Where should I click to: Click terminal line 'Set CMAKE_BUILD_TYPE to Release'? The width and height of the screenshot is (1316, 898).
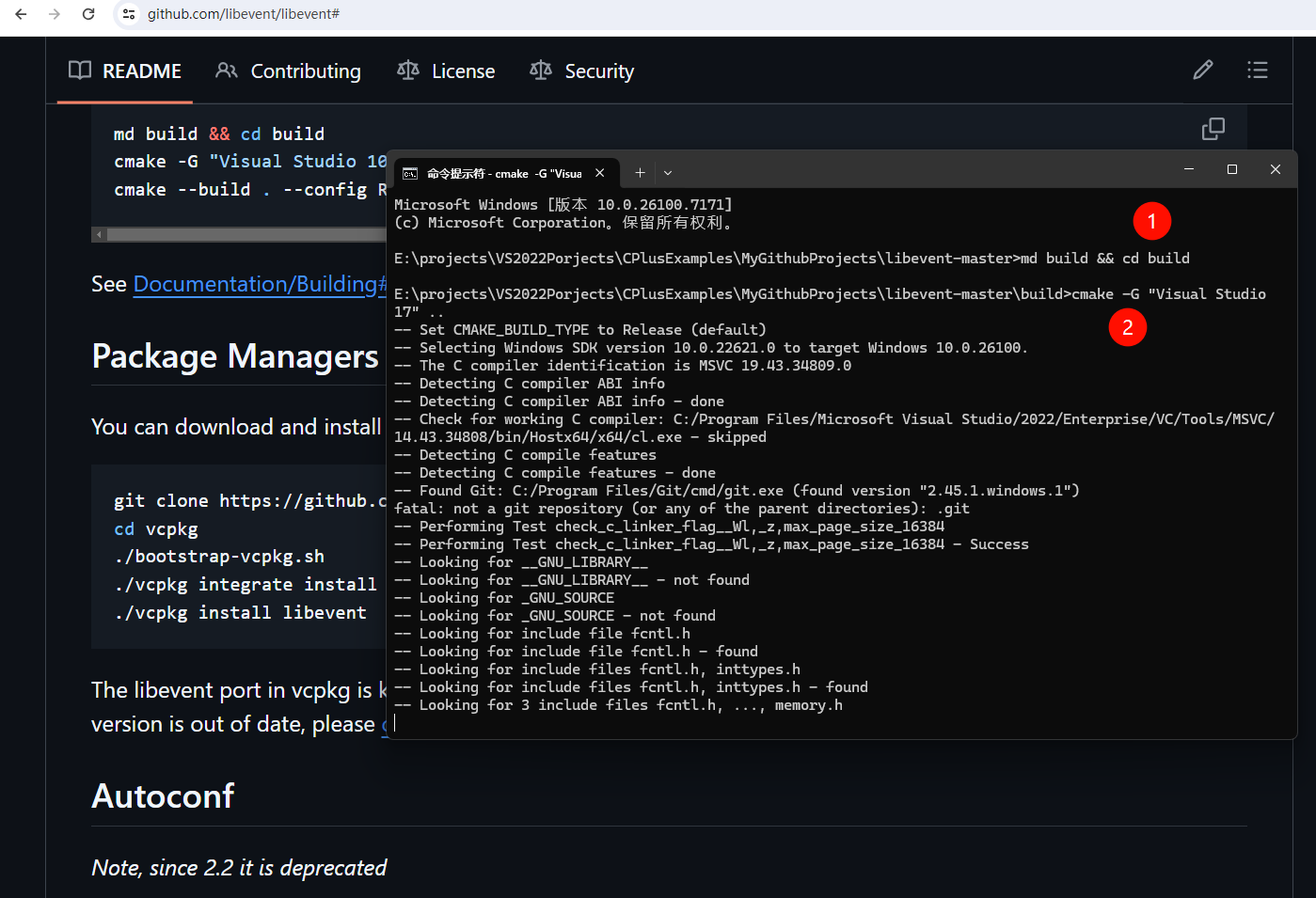coord(580,330)
